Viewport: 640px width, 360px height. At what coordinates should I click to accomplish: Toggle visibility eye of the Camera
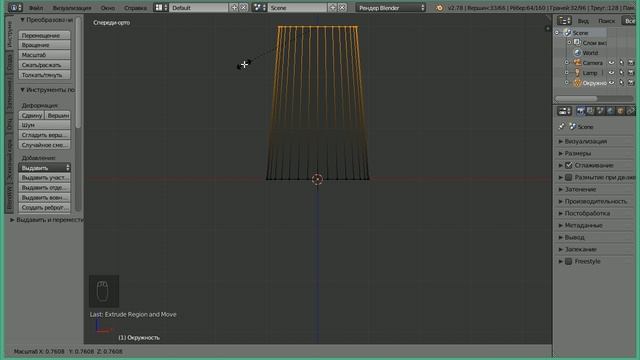[x=611, y=62]
